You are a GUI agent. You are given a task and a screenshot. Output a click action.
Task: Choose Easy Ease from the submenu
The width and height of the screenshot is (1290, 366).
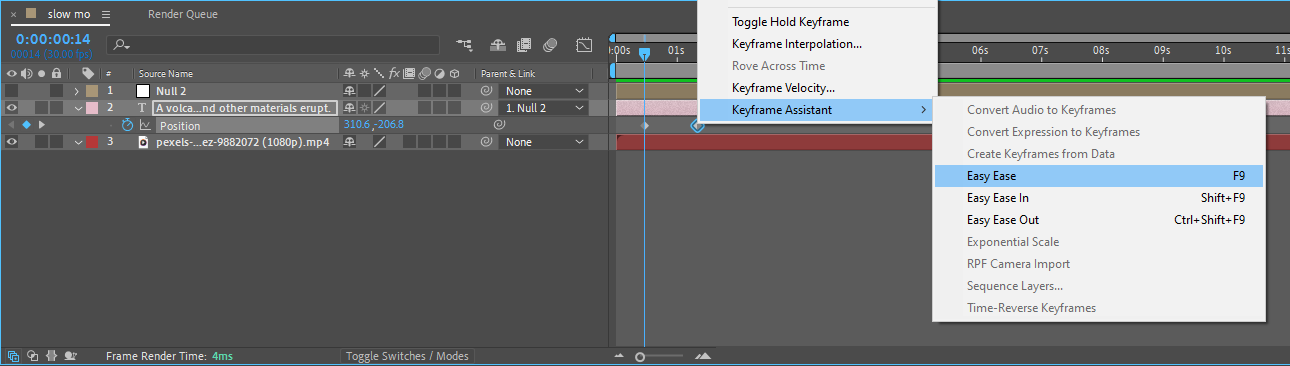[x=1098, y=176]
